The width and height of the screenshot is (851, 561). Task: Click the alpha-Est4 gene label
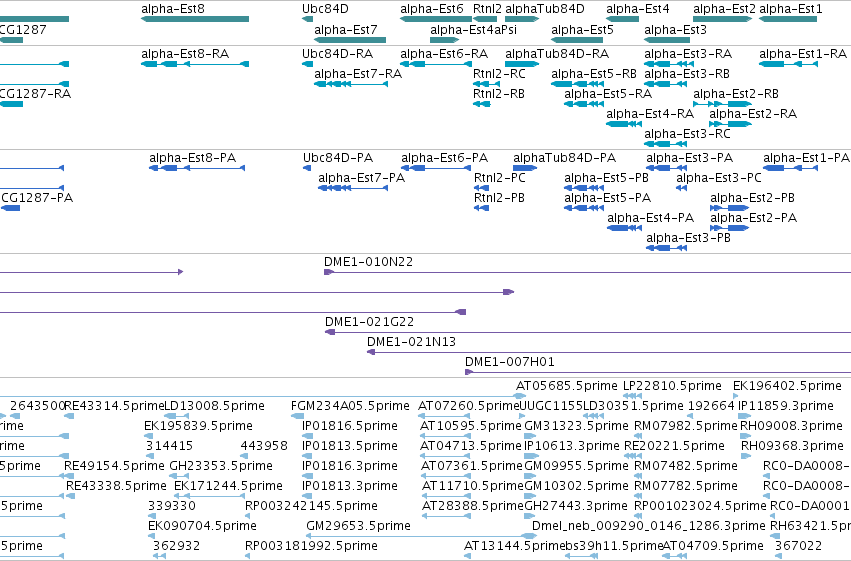tap(638, 9)
